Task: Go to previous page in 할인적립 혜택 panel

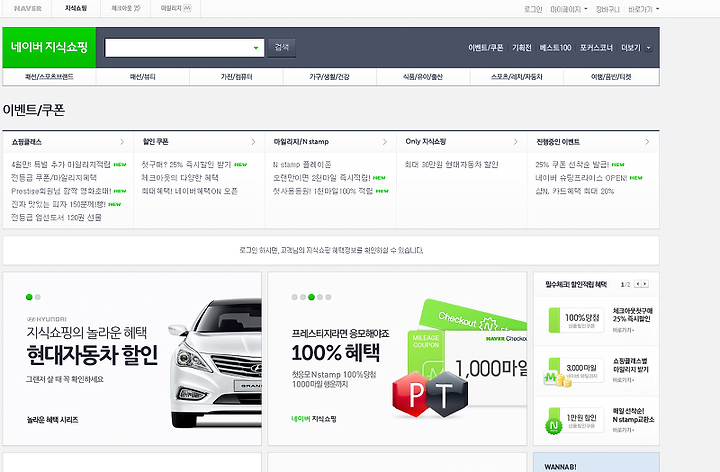Action: click(x=637, y=284)
